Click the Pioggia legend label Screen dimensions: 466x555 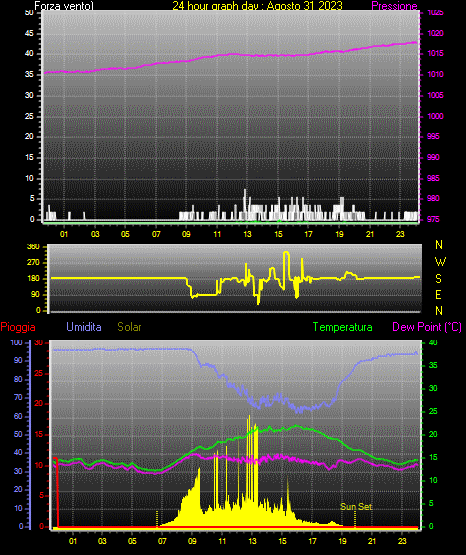coord(18,327)
